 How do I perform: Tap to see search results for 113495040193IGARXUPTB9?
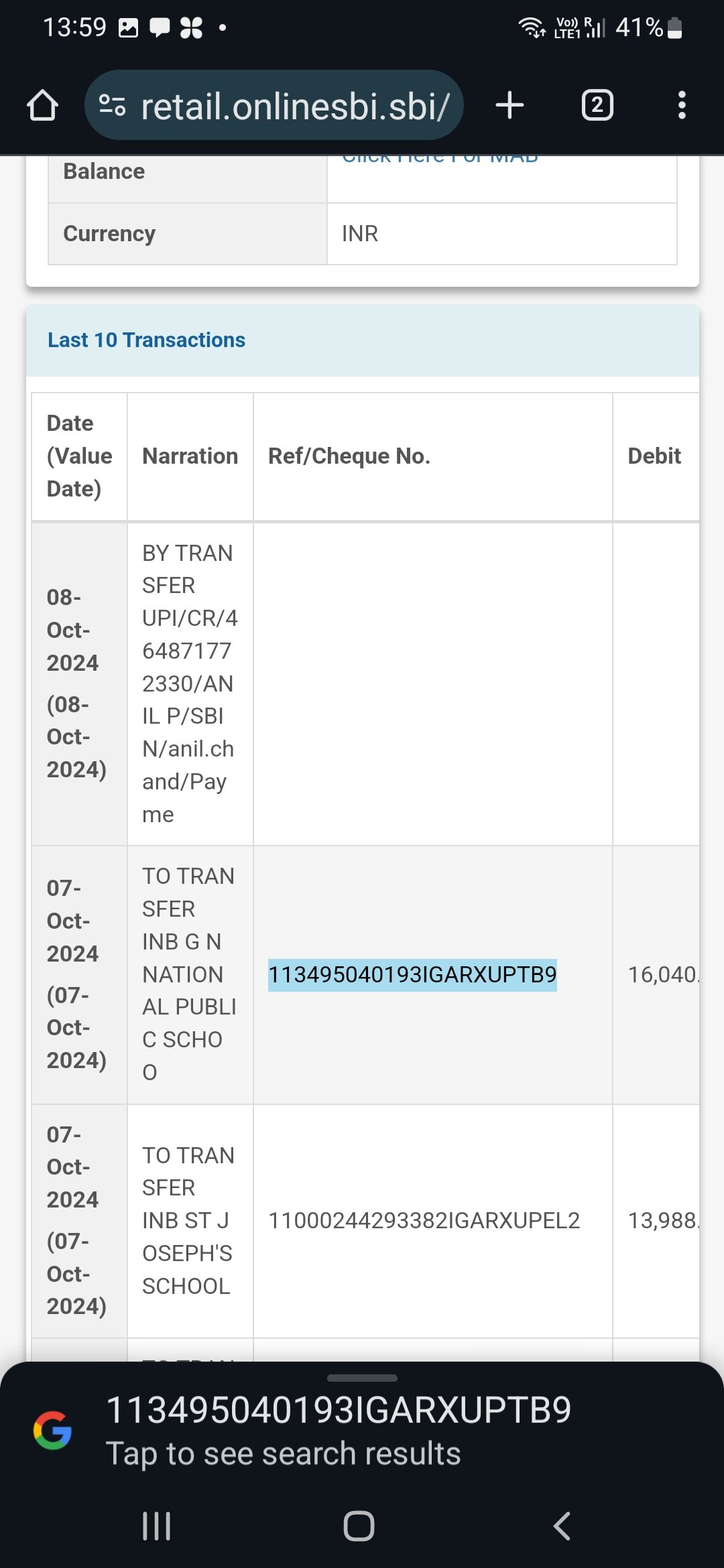pyautogui.click(x=339, y=1431)
